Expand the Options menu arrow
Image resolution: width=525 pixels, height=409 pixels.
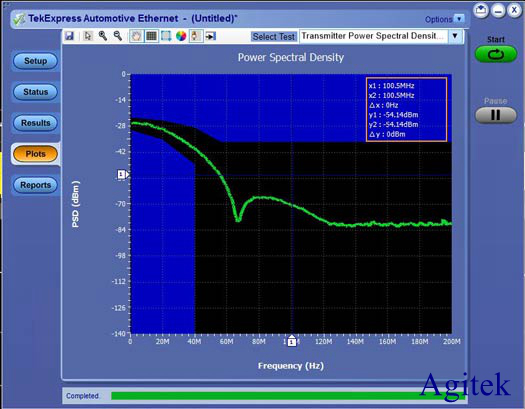tap(459, 19)
